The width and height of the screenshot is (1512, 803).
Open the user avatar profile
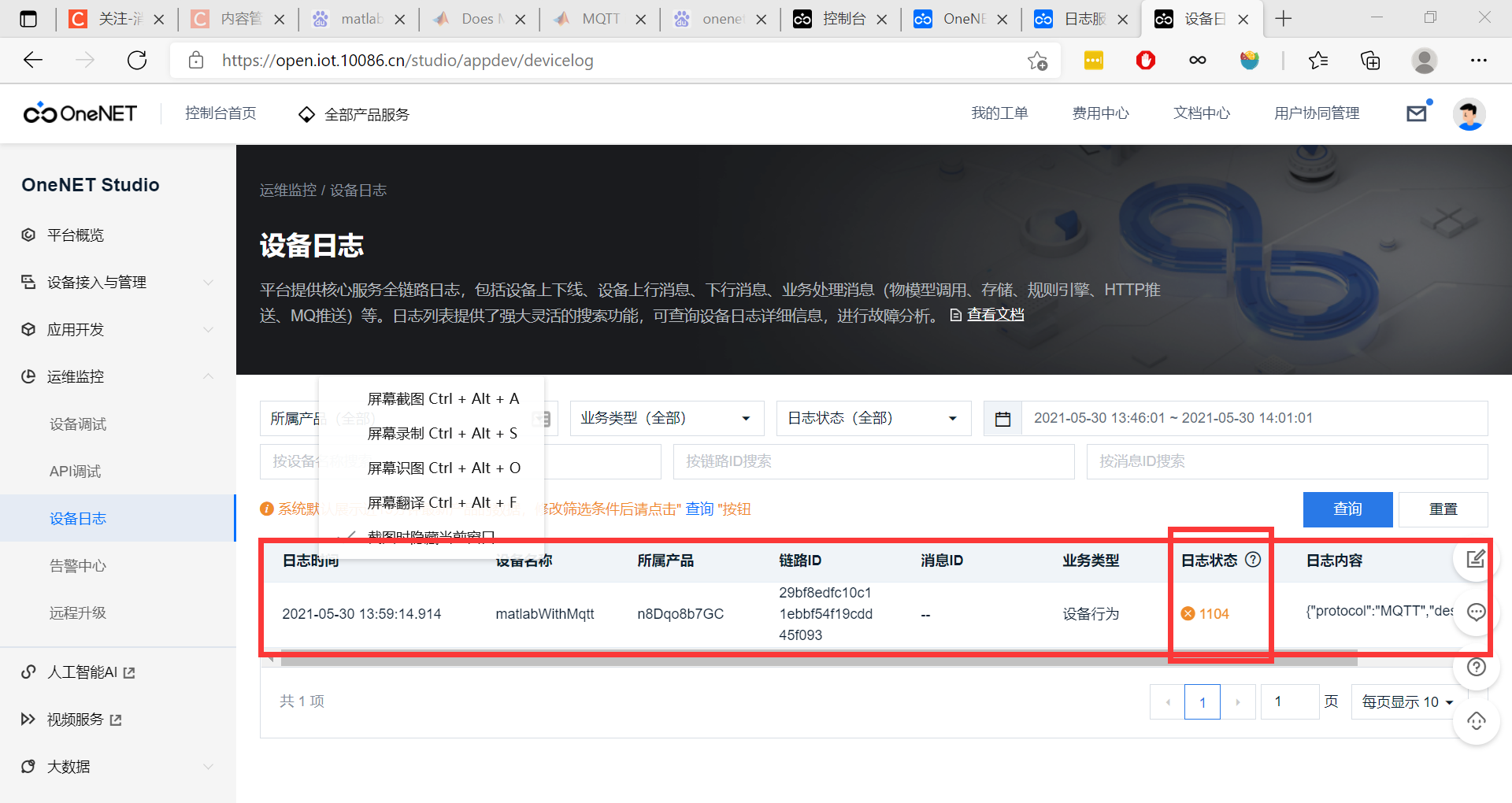coord(1469,114)
